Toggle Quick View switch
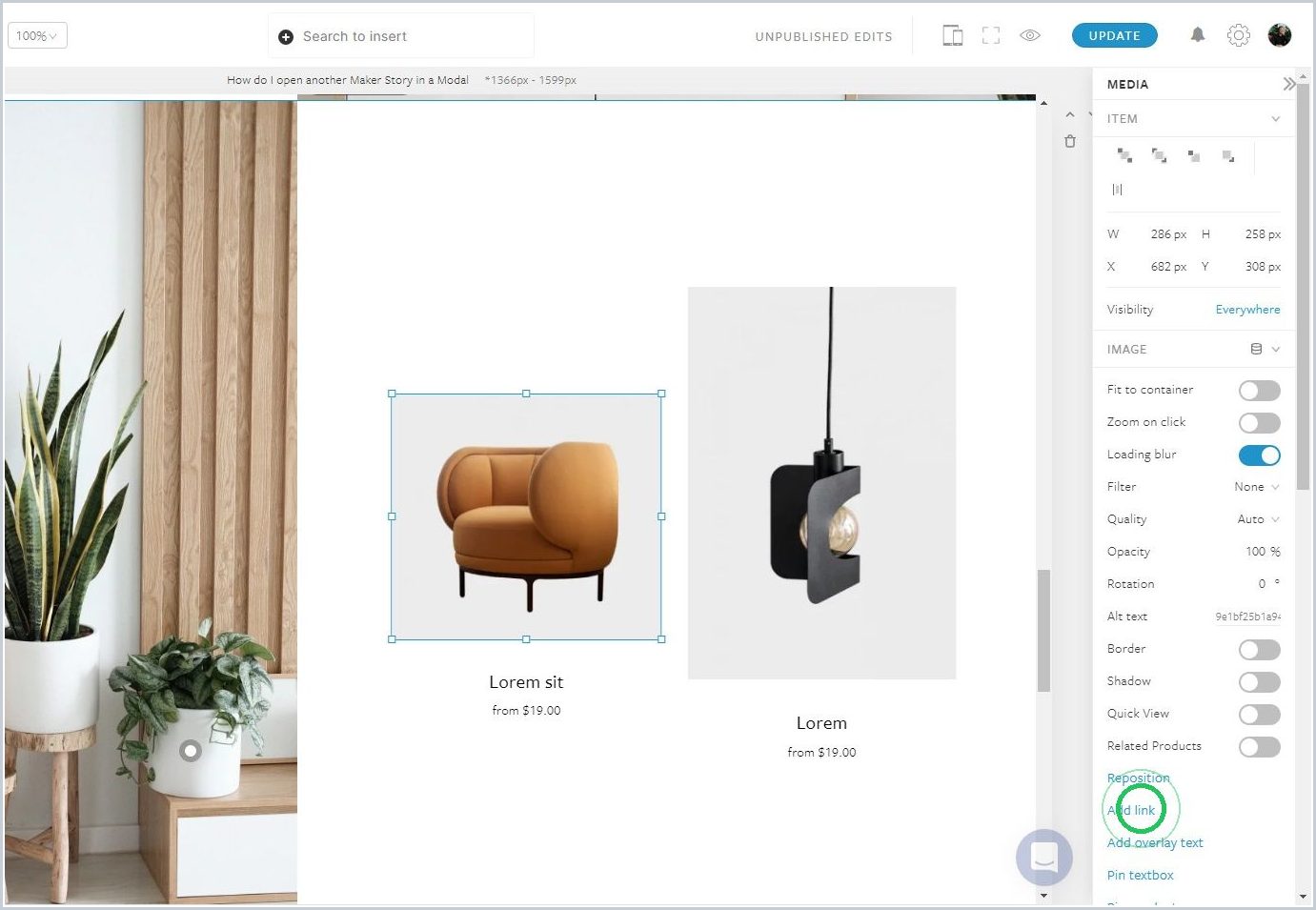 point(1259,714)
